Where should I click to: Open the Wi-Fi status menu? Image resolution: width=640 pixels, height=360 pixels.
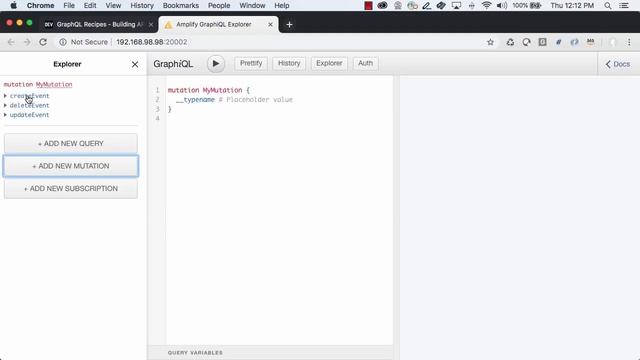coord(486,6)
